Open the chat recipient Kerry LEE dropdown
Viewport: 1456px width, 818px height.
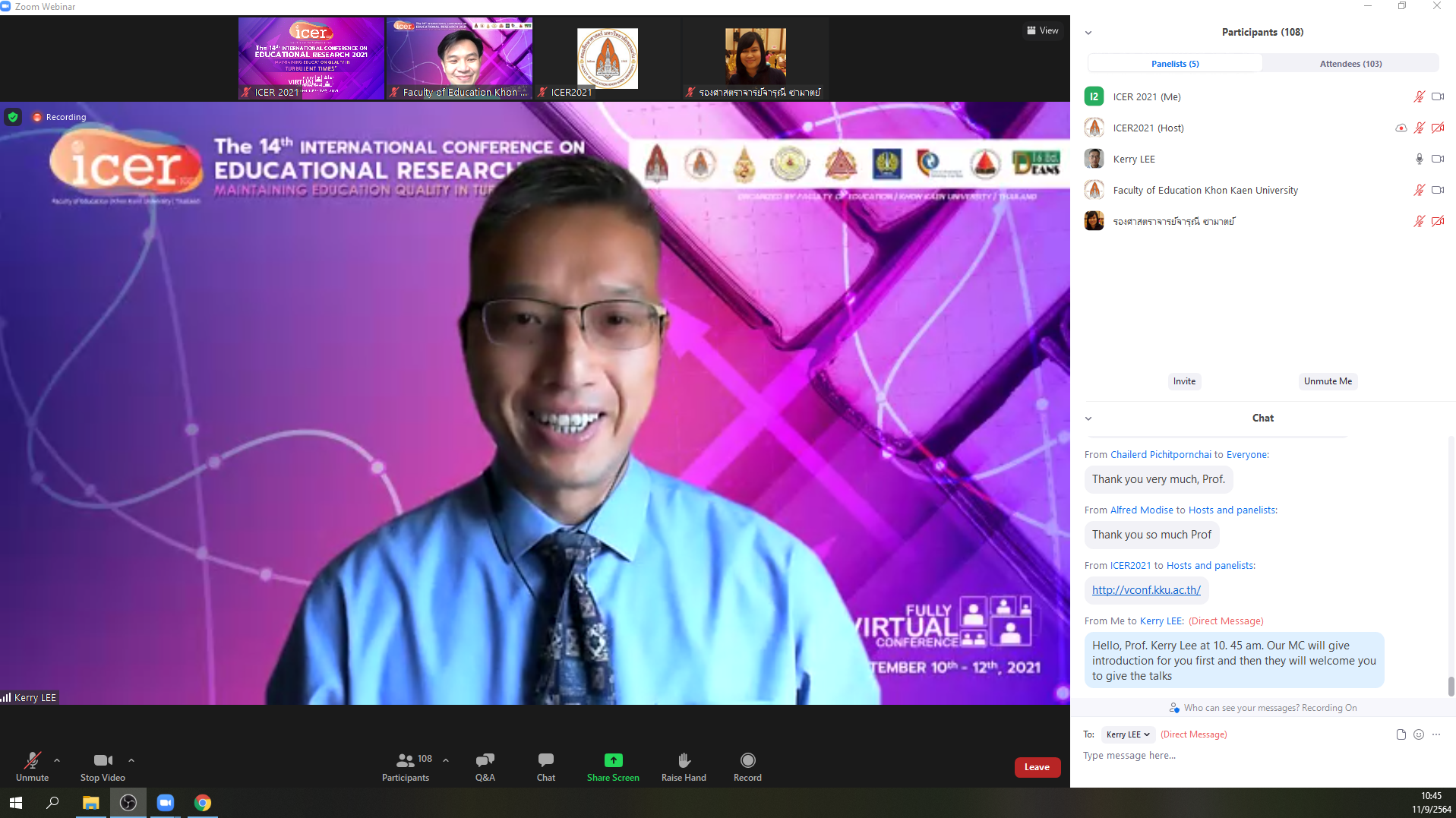coord(1128,734)
